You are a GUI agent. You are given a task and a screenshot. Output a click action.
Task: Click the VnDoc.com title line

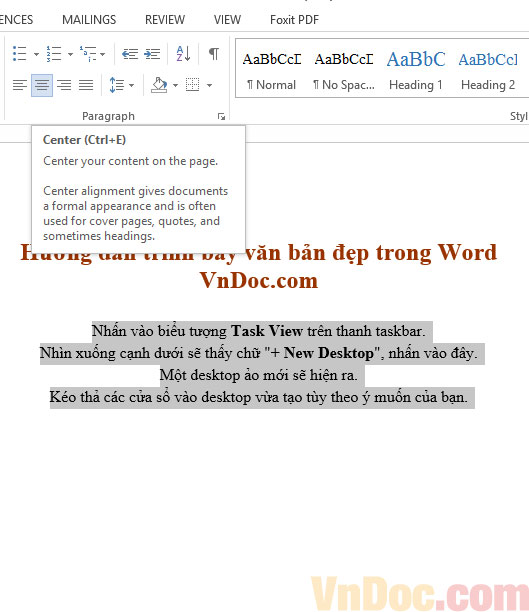pos(259,280)
